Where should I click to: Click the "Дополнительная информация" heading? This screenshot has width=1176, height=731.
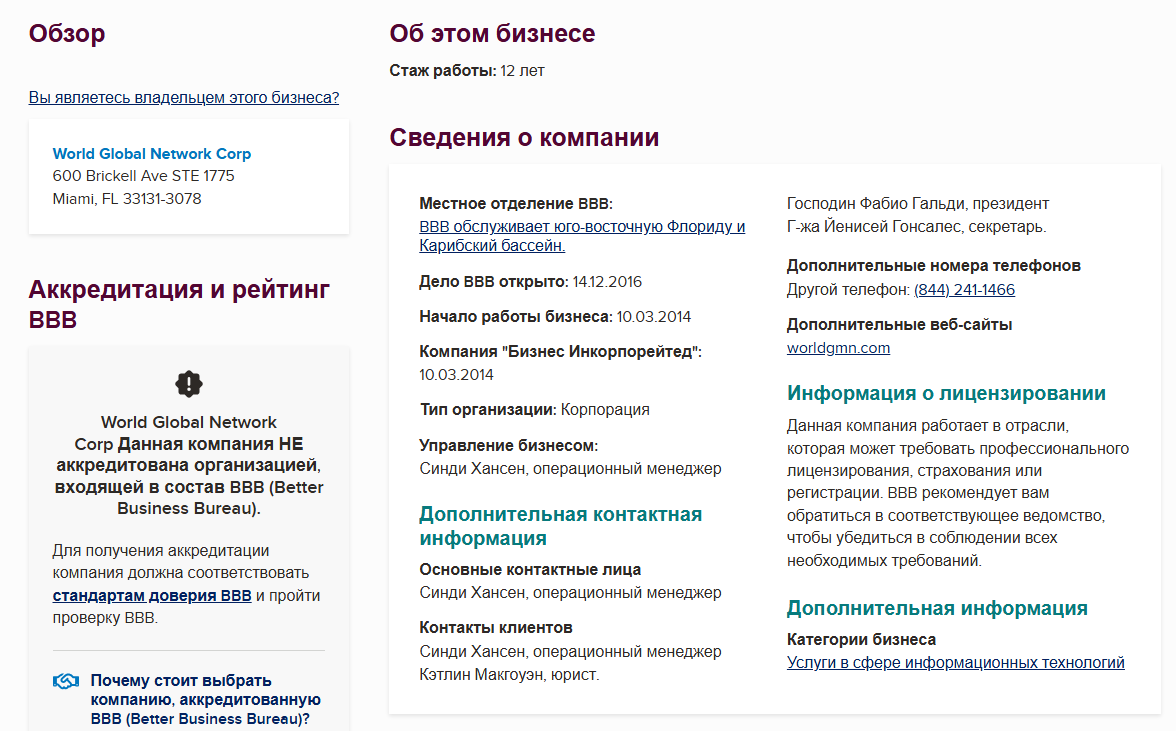pyautogui.click(x=938, y=608)
